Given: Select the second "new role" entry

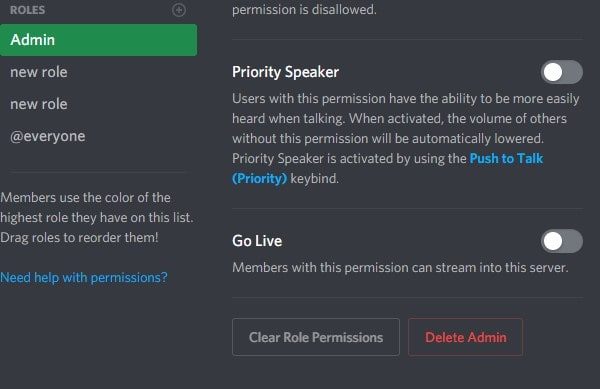Looking at the screenshot, I should pyautogui.click(x=98, y=104).
